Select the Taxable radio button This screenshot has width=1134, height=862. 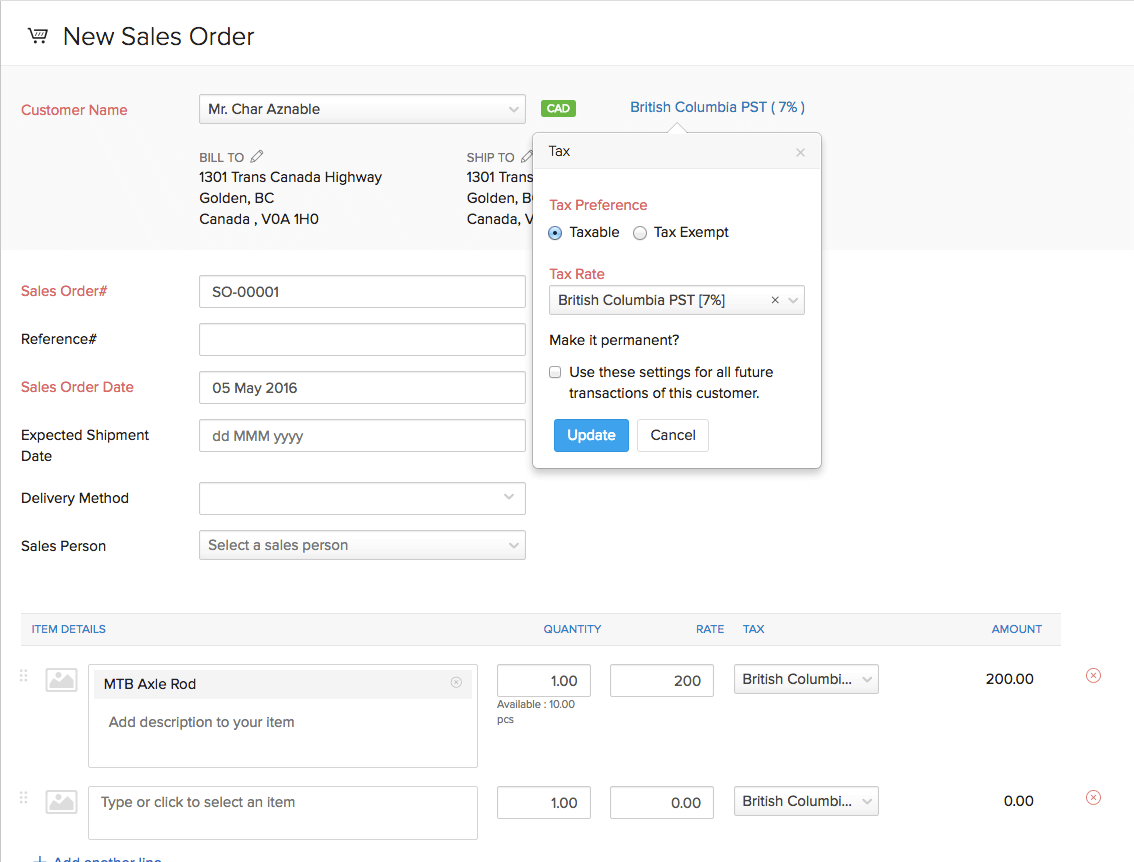[554, 232]
